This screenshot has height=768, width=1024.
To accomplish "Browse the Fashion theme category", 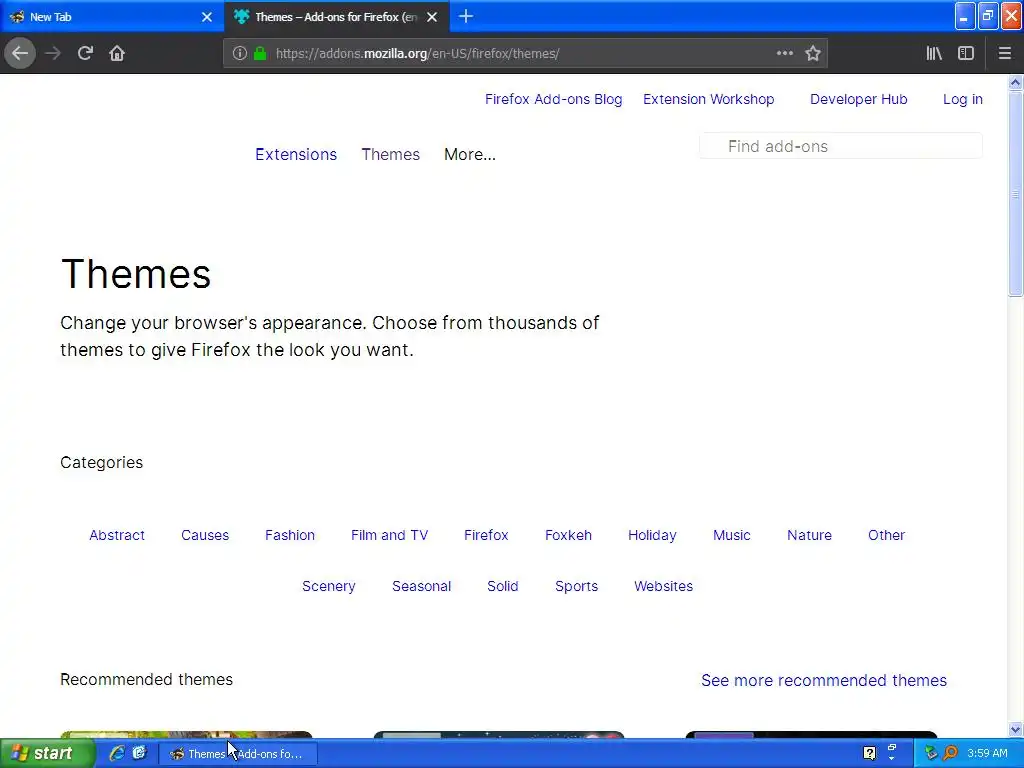I will (x=290, y=535).
